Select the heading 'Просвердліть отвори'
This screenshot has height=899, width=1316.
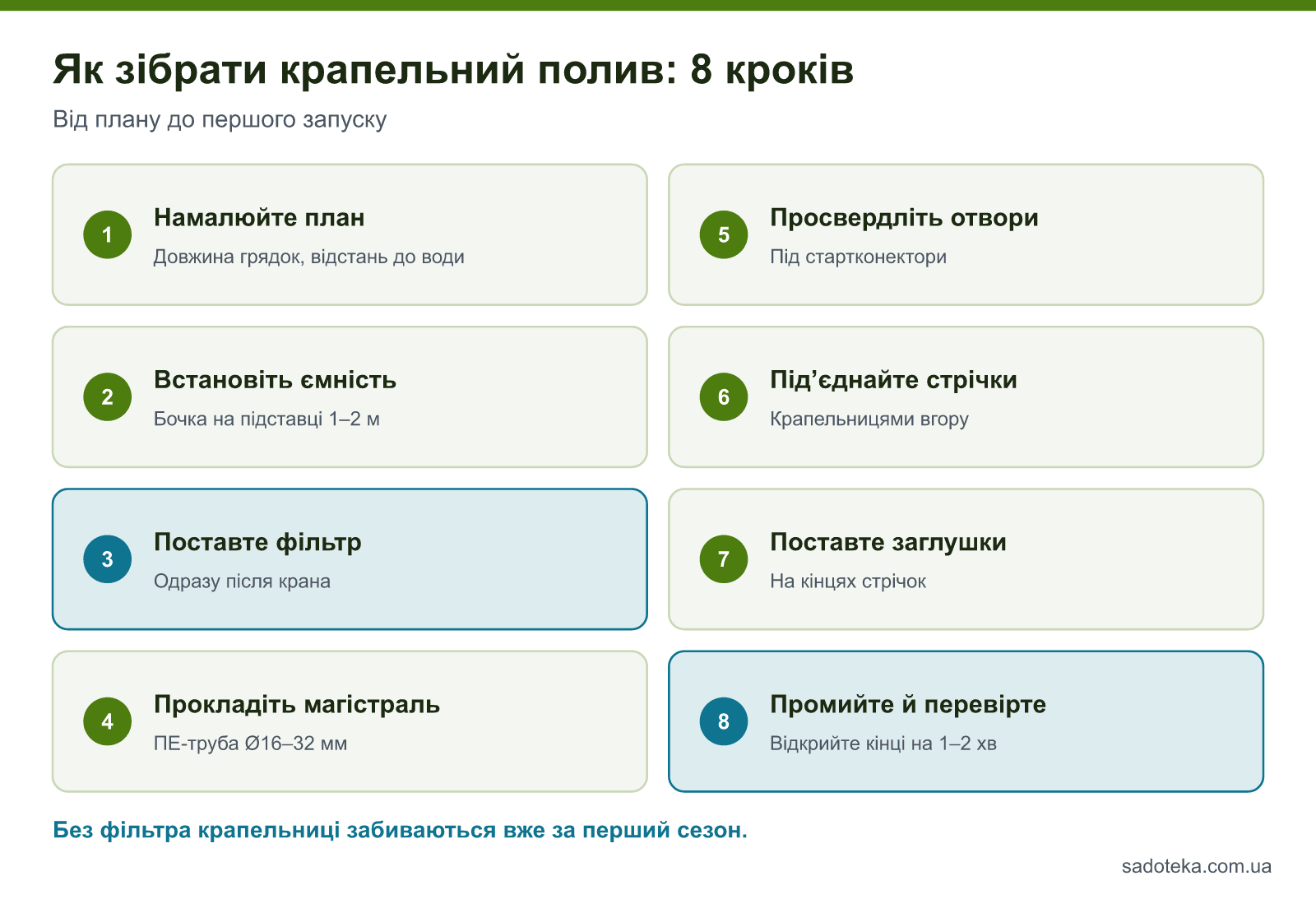click(x=904, y=218)
